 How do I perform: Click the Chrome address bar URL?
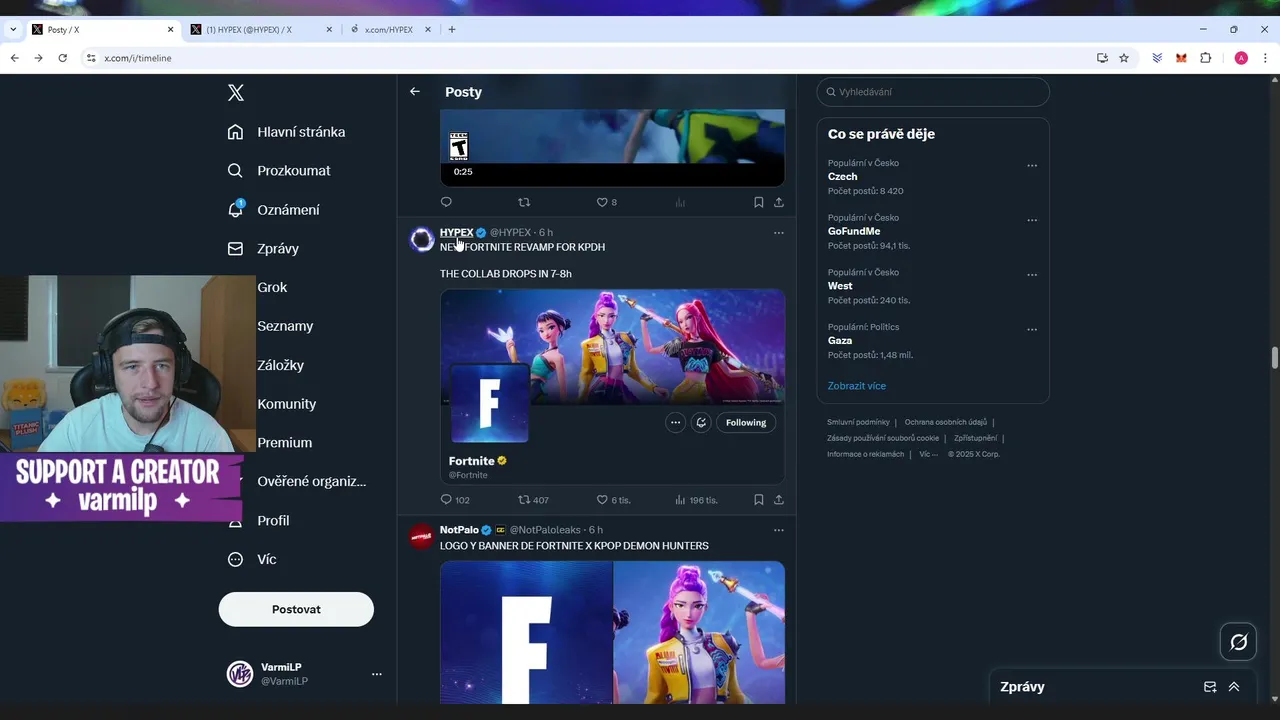click(x=138, y=58)
